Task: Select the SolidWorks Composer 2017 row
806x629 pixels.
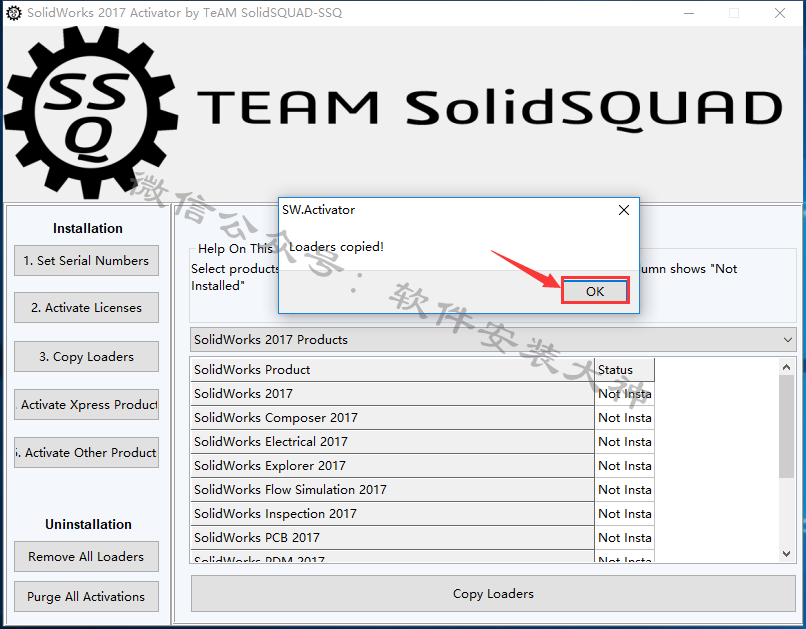Action: click(x=392, y=418)
